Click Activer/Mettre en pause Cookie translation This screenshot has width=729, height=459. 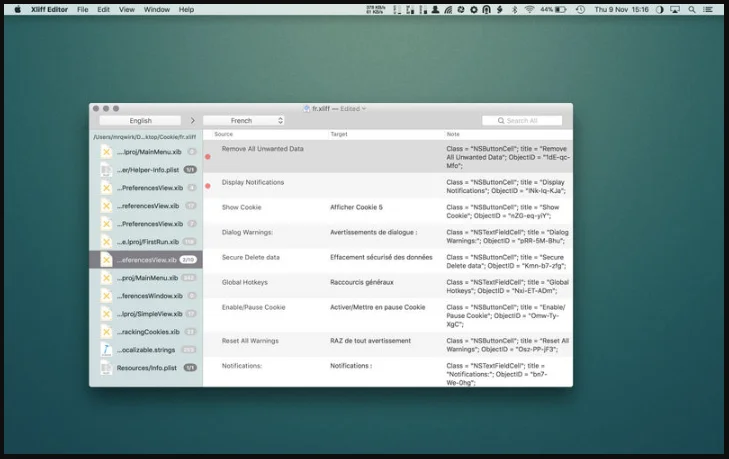(x=378, y=307)
